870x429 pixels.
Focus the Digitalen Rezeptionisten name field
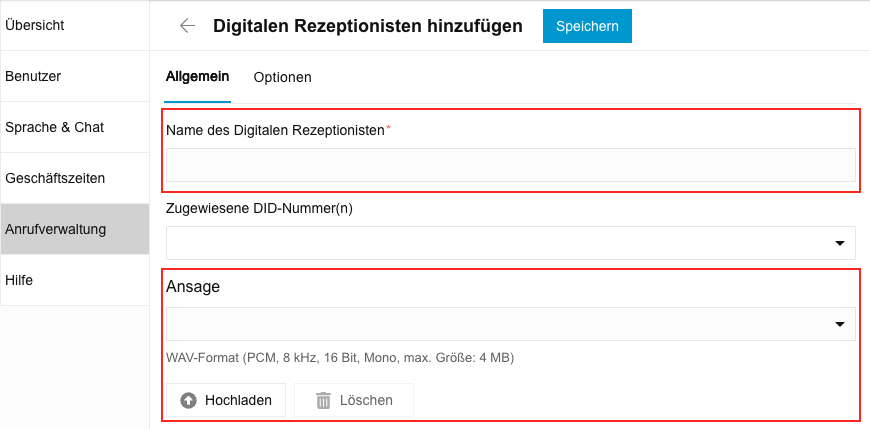[x=510, y=165]
